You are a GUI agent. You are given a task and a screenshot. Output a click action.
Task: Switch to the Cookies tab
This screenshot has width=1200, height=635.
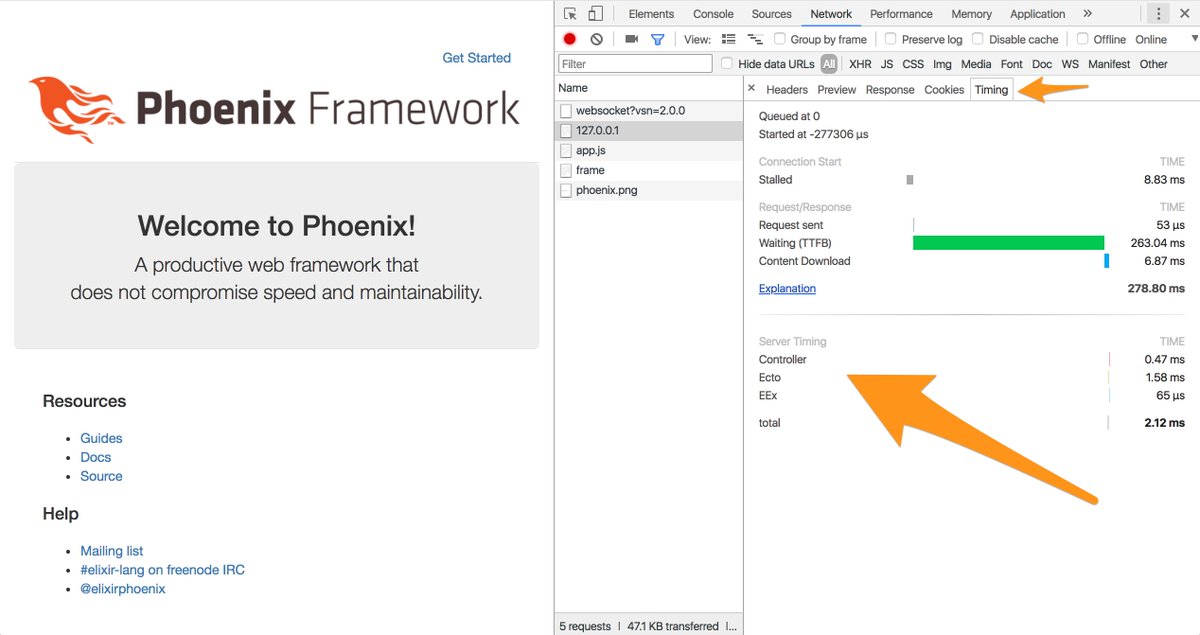[944, 90]
